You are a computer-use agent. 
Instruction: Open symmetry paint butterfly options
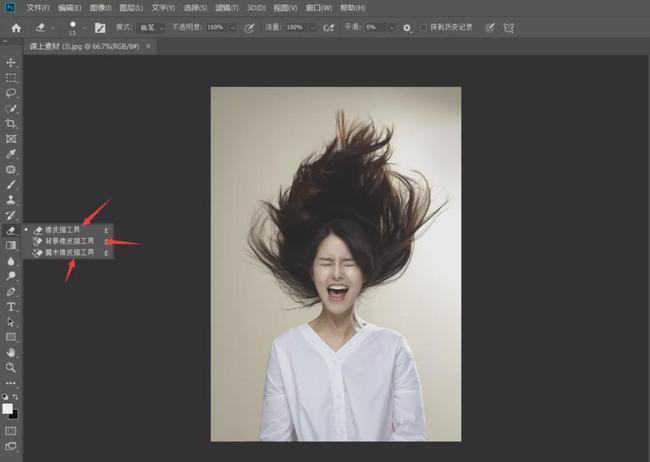tap(509, 28)
